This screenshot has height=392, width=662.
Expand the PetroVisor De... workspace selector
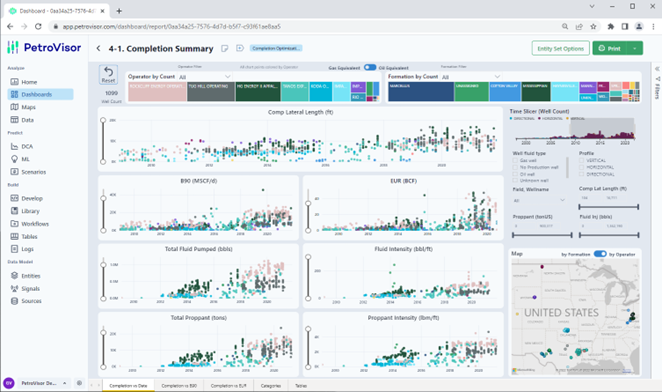tap(43, 383)
